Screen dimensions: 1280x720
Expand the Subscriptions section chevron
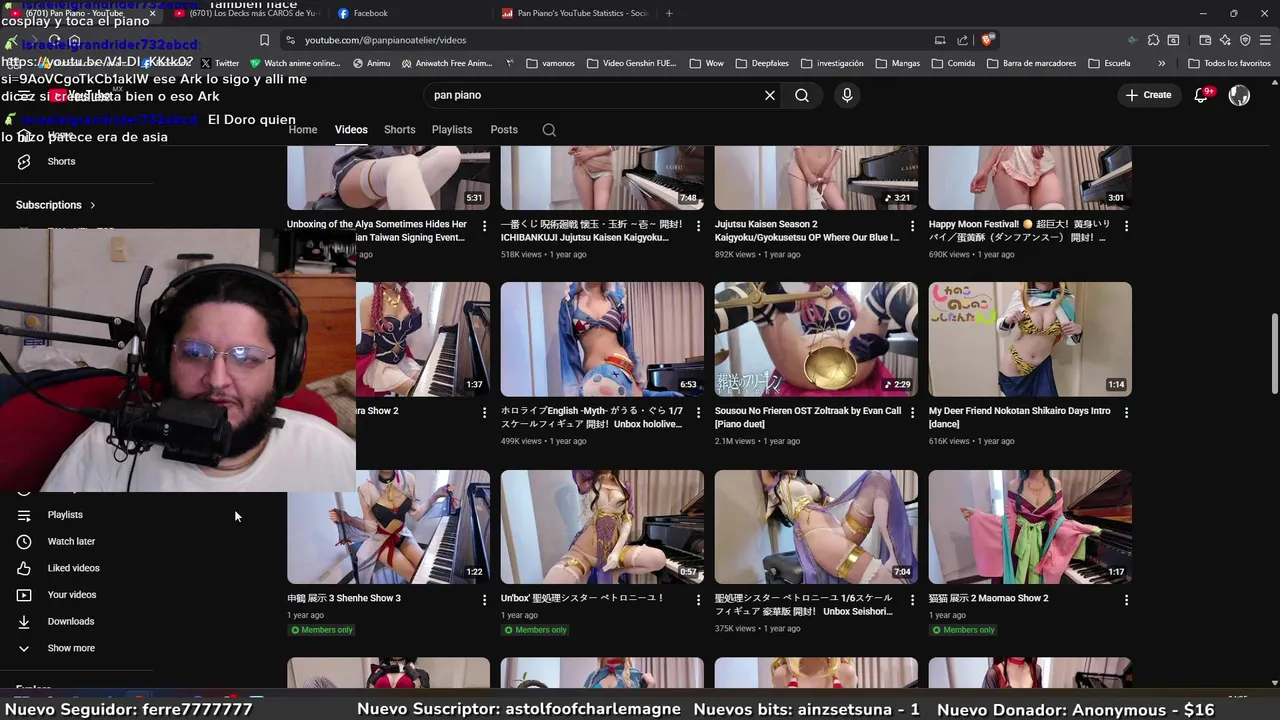93,205
